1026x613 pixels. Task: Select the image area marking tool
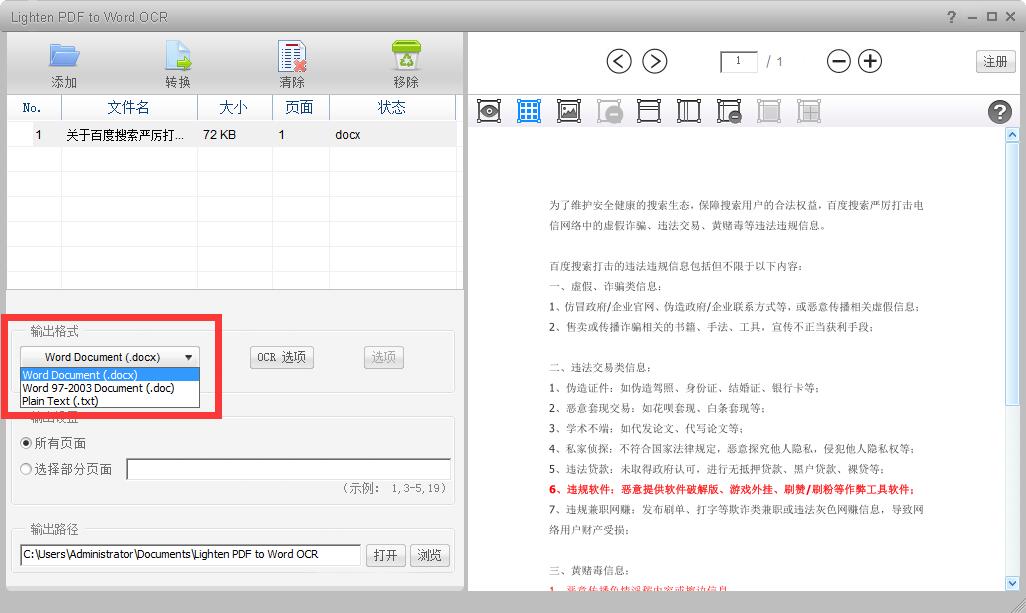[569, 111]
